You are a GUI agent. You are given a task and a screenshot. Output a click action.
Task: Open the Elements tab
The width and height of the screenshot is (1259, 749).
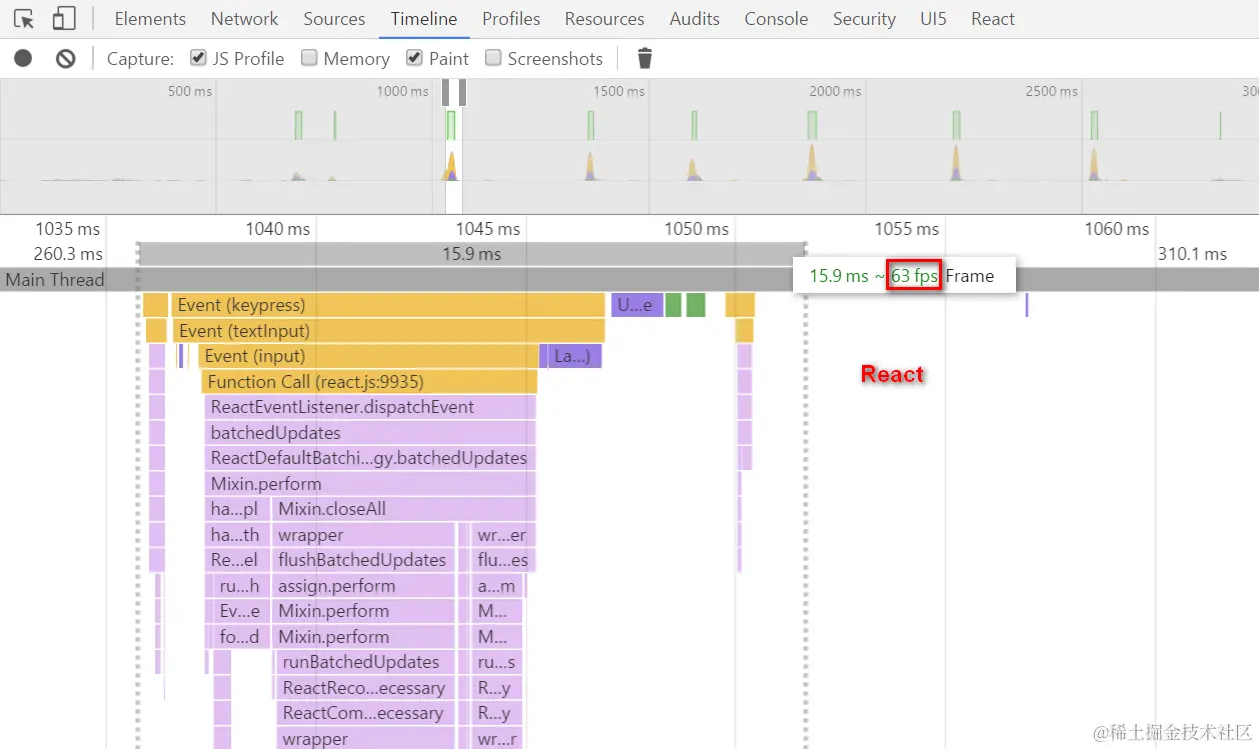click(x=150, y=19)
